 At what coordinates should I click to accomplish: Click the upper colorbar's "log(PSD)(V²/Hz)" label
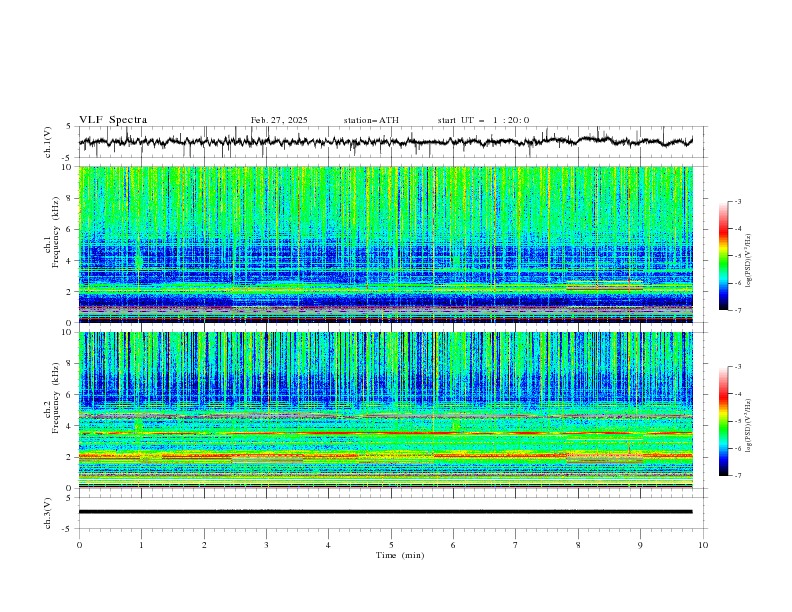pos(749,261)
